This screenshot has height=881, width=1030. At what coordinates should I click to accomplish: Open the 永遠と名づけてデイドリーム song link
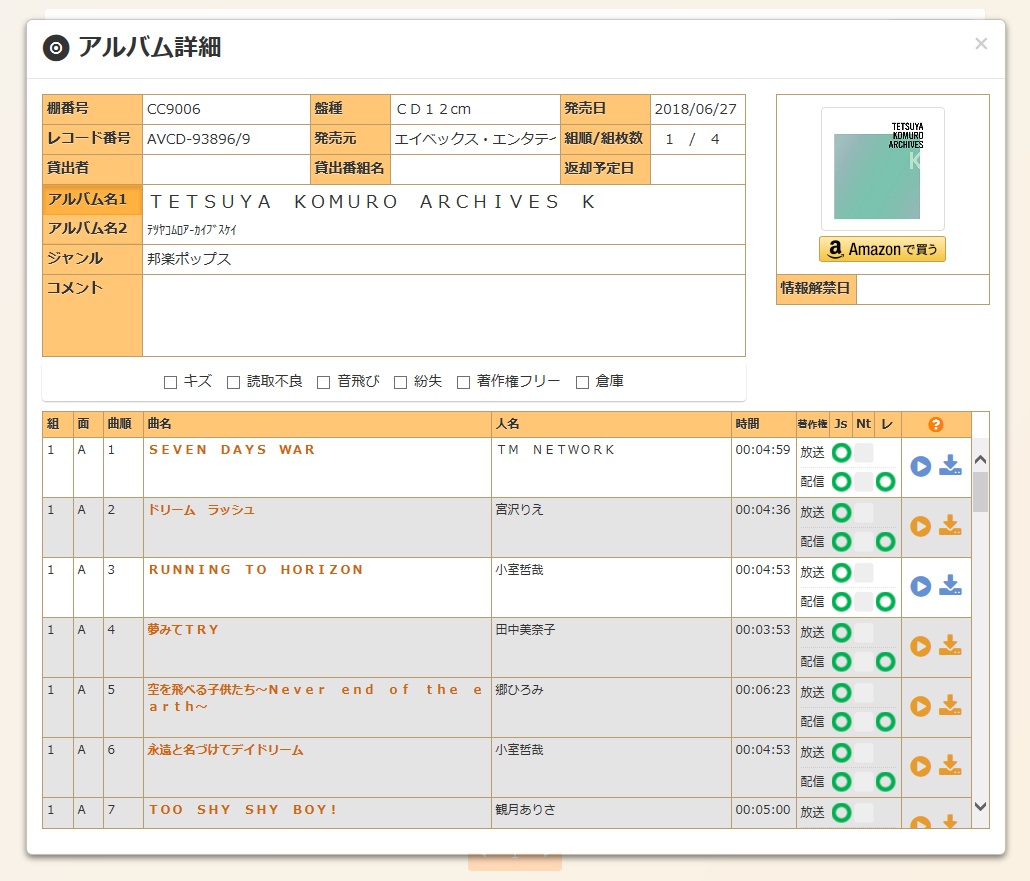click(225, 750)
